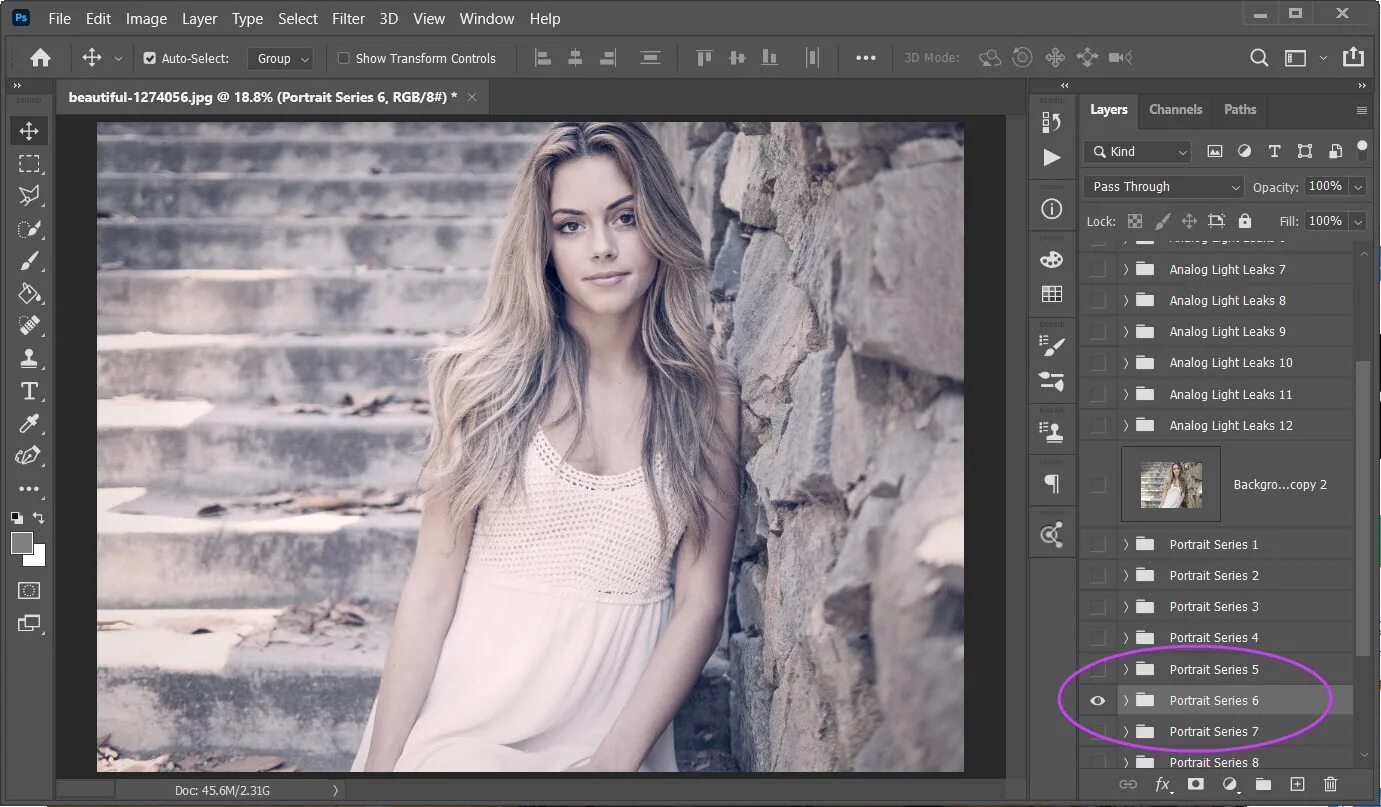Select the Brush tool
The height and width of the screenshot is (807, 1381).
(29, 261)
